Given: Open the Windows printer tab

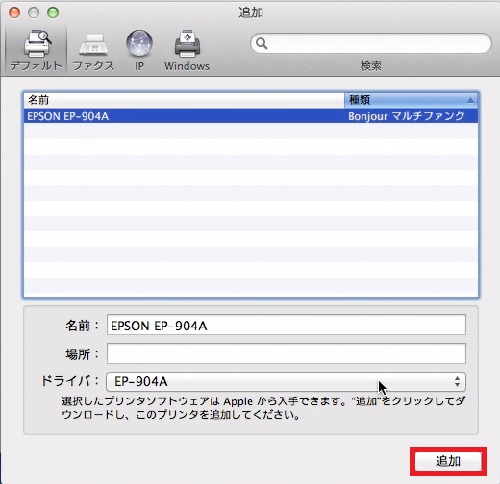Looking at the screenshot, I should click(187, 51).
